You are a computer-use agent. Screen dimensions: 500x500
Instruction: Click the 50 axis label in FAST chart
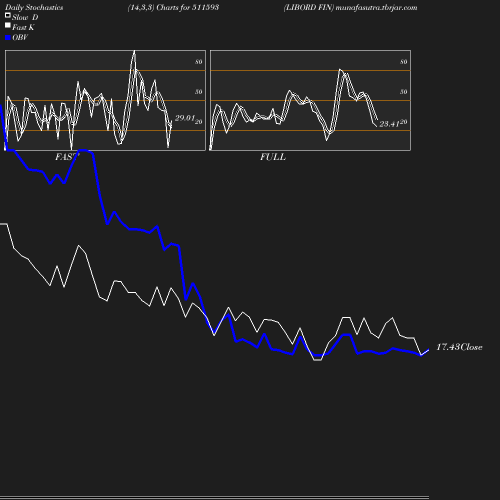point(199,92)
